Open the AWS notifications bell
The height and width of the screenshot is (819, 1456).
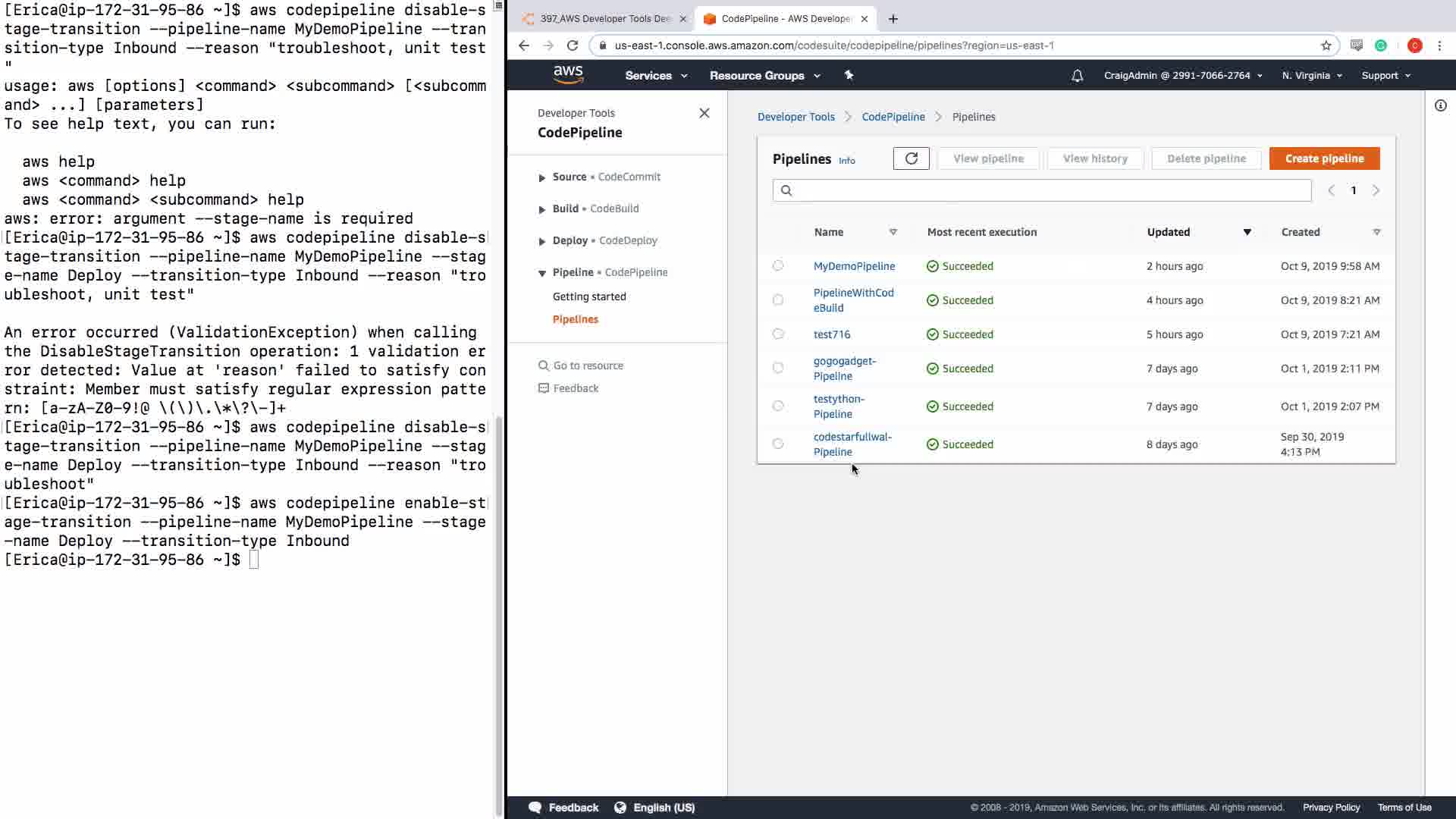tap(1077, 76)
